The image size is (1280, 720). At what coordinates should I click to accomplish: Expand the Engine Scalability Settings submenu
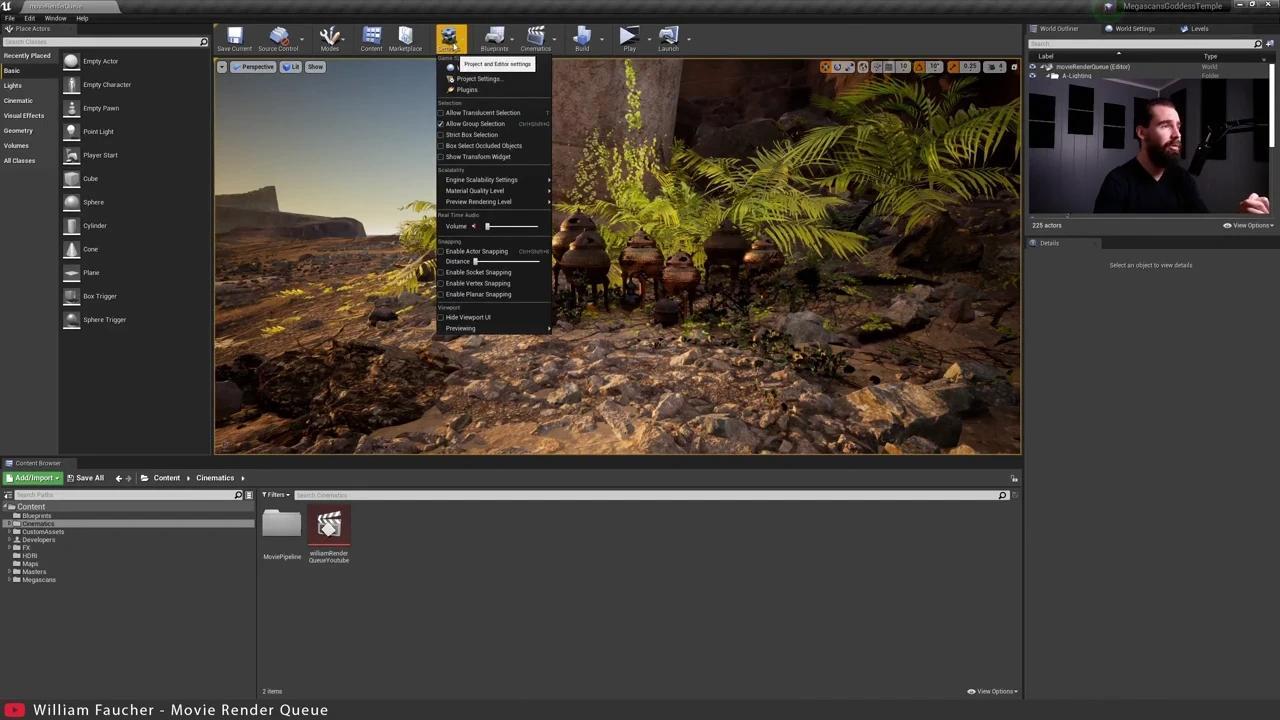point(481,179)
